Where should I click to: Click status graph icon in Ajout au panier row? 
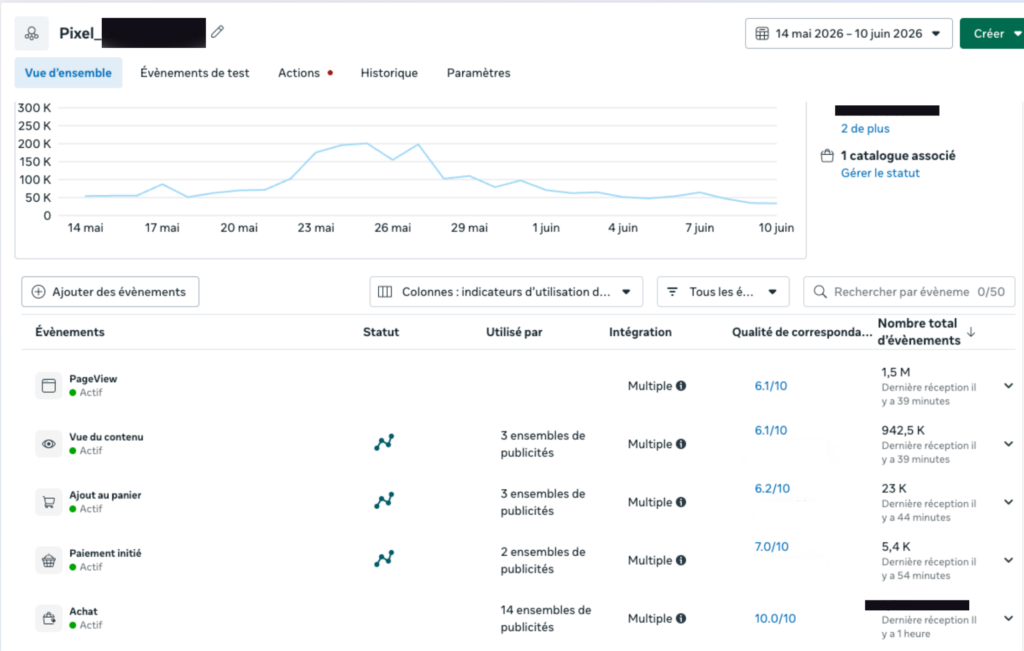click(384, 500)
